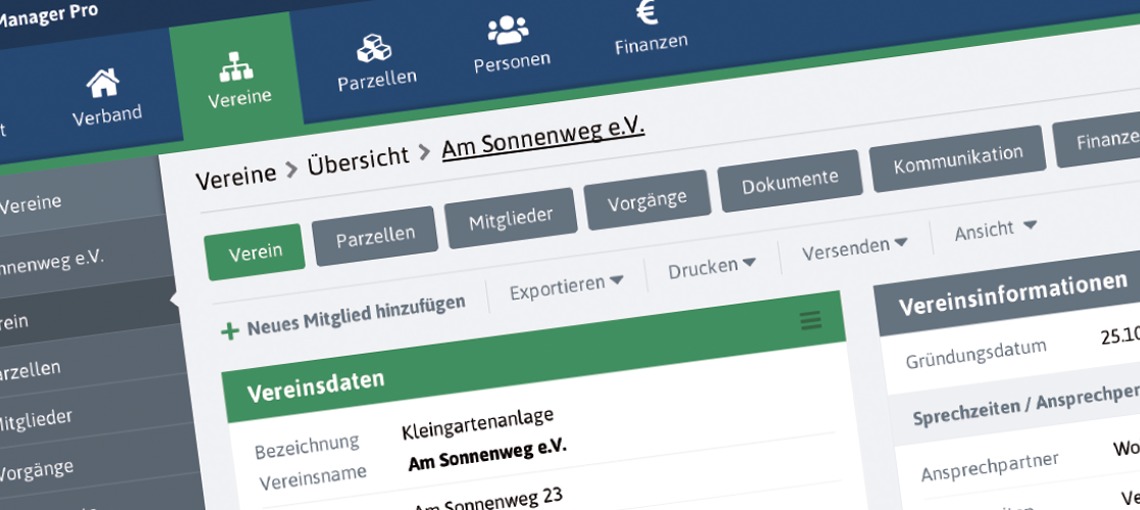
Task: Click the Vereinsname field label
Action: 313,478
